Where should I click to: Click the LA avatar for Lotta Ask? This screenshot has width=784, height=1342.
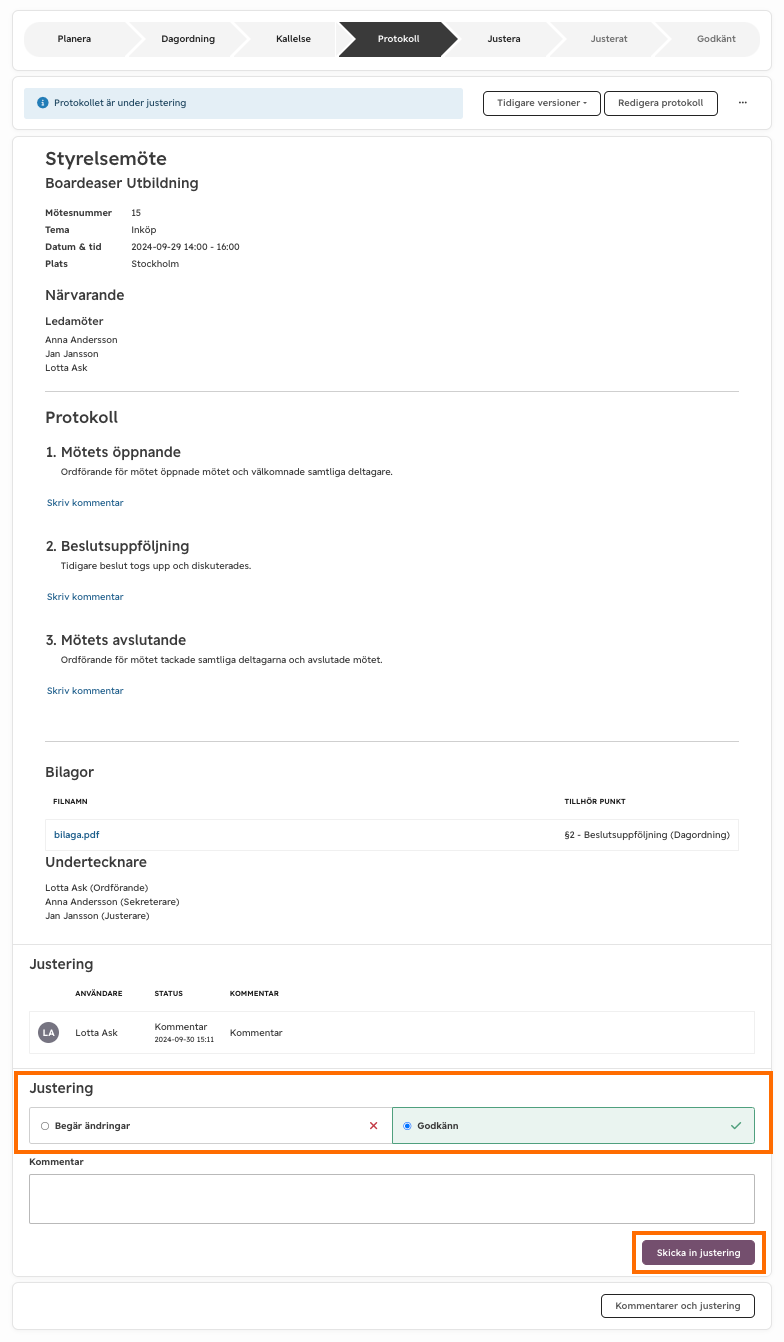48,1033
